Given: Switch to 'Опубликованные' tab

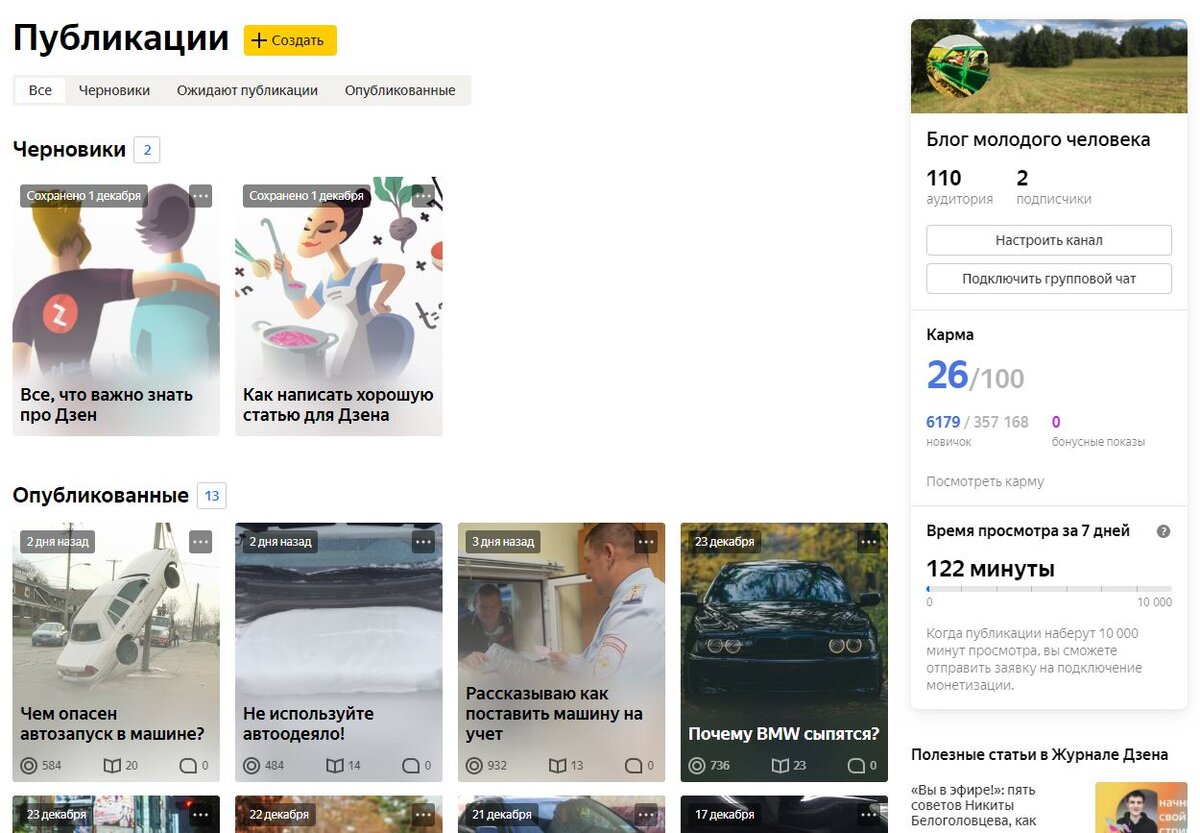Looking at the screenshot, I should [400, 90].
